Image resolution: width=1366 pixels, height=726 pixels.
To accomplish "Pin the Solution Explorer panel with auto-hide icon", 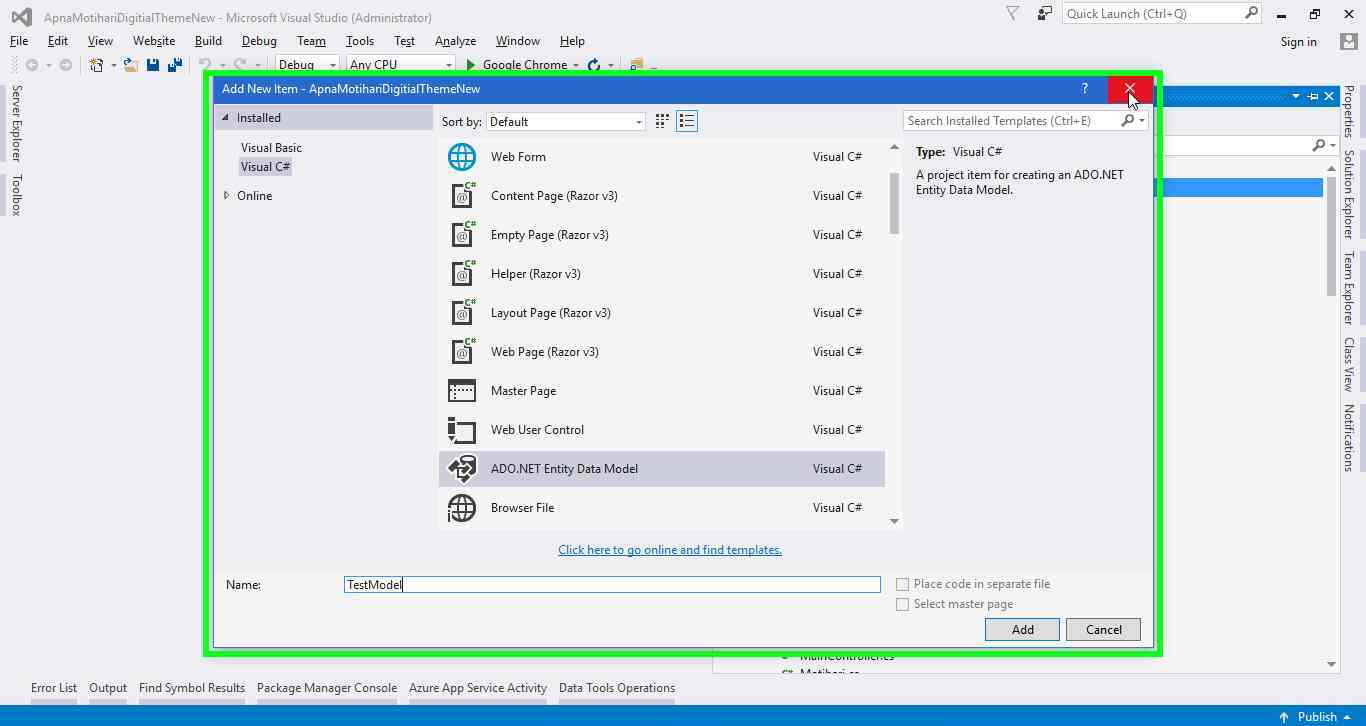I will pyautogui.click(x=1313, y=96).
